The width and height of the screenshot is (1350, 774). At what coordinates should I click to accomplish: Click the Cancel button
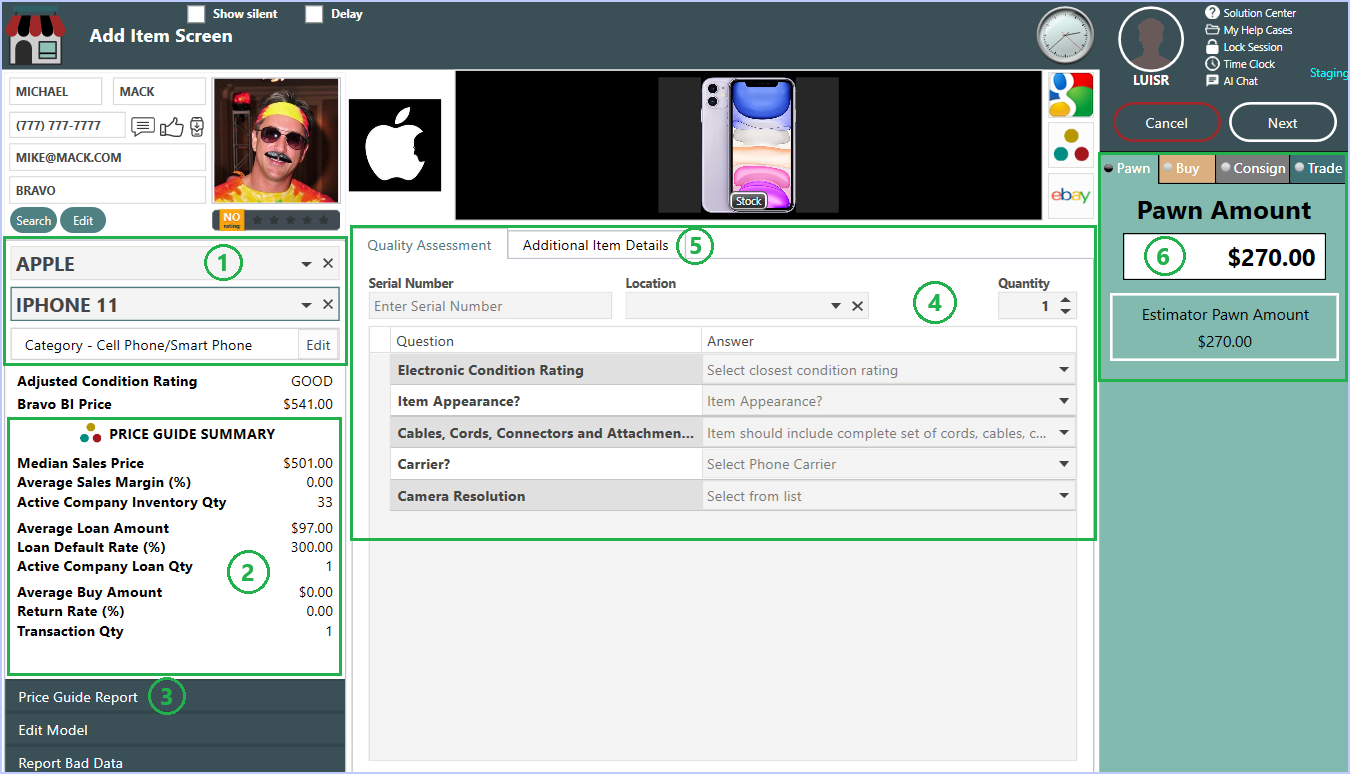click(1166, 123)
